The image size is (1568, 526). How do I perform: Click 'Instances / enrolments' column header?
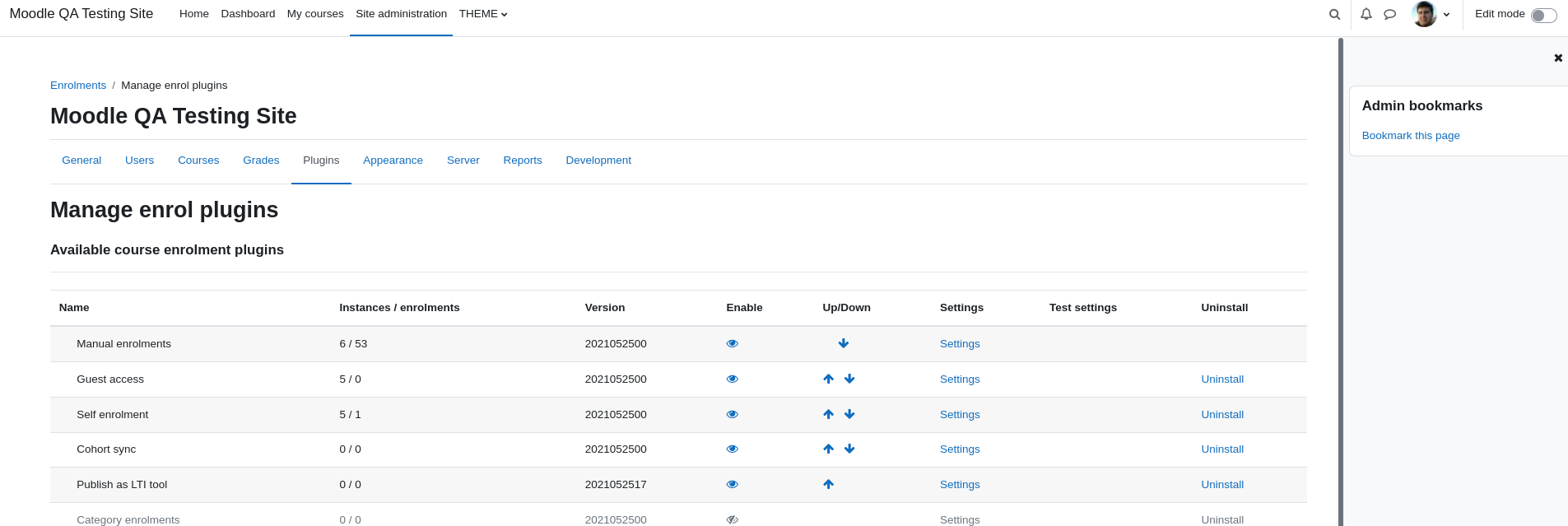pyautogui.click(x=399, y=308)
